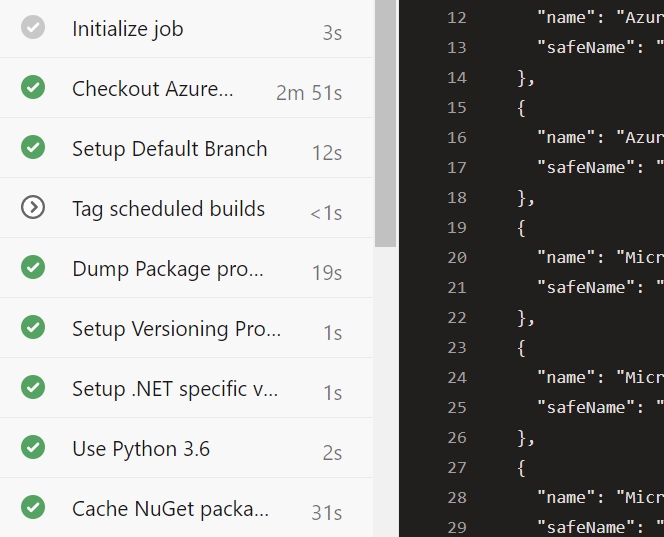Click the opening brace on log line 15

[521, 107]
